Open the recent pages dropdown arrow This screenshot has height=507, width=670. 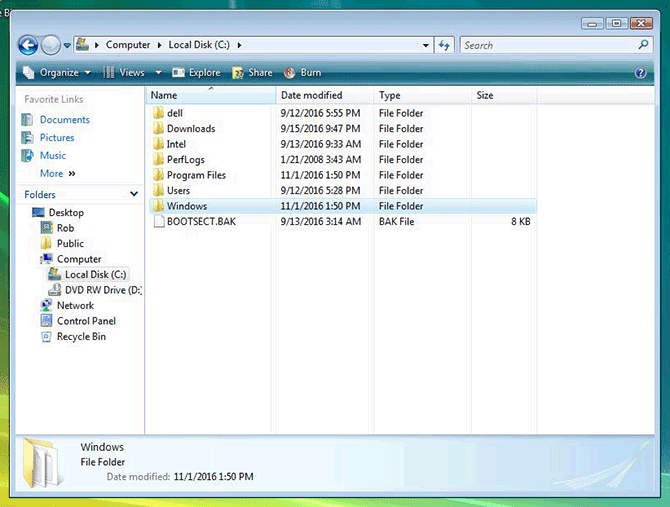[67, 45]
